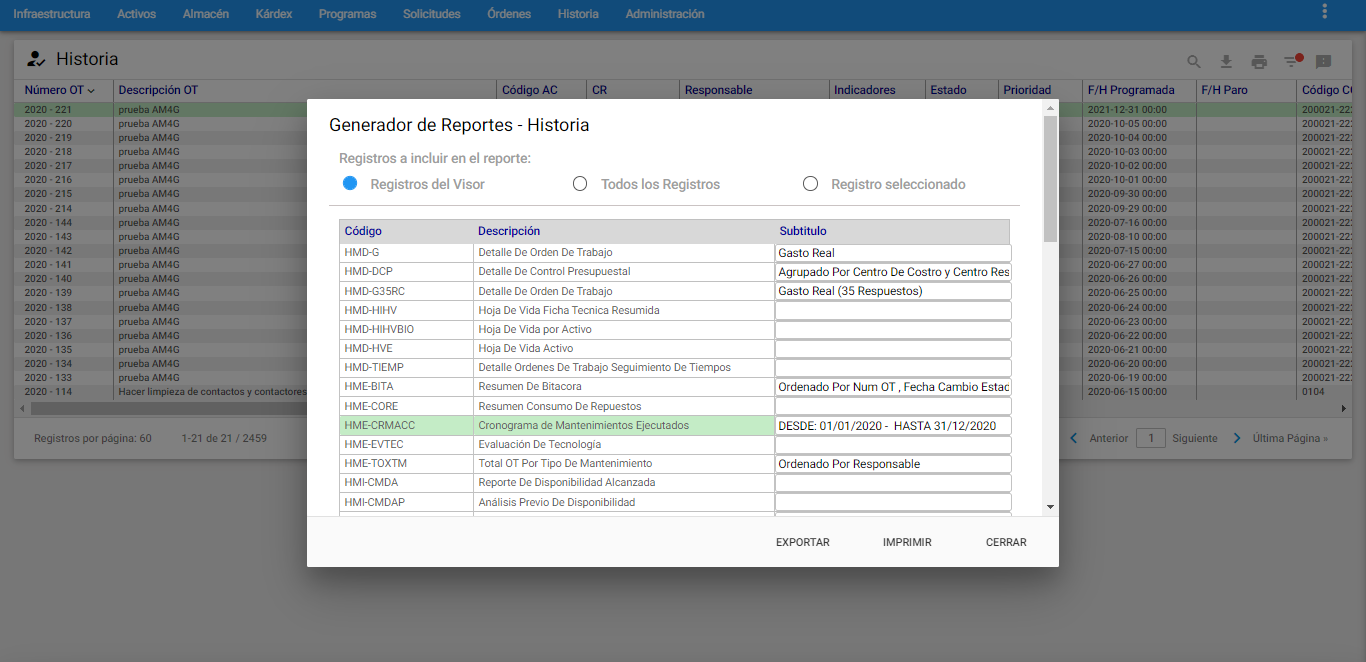This screenshot has height=662, width=1366.
Task: Select Hoja De Vida Ficha Tecnica Resumida
Action: (x=557, y=310)
